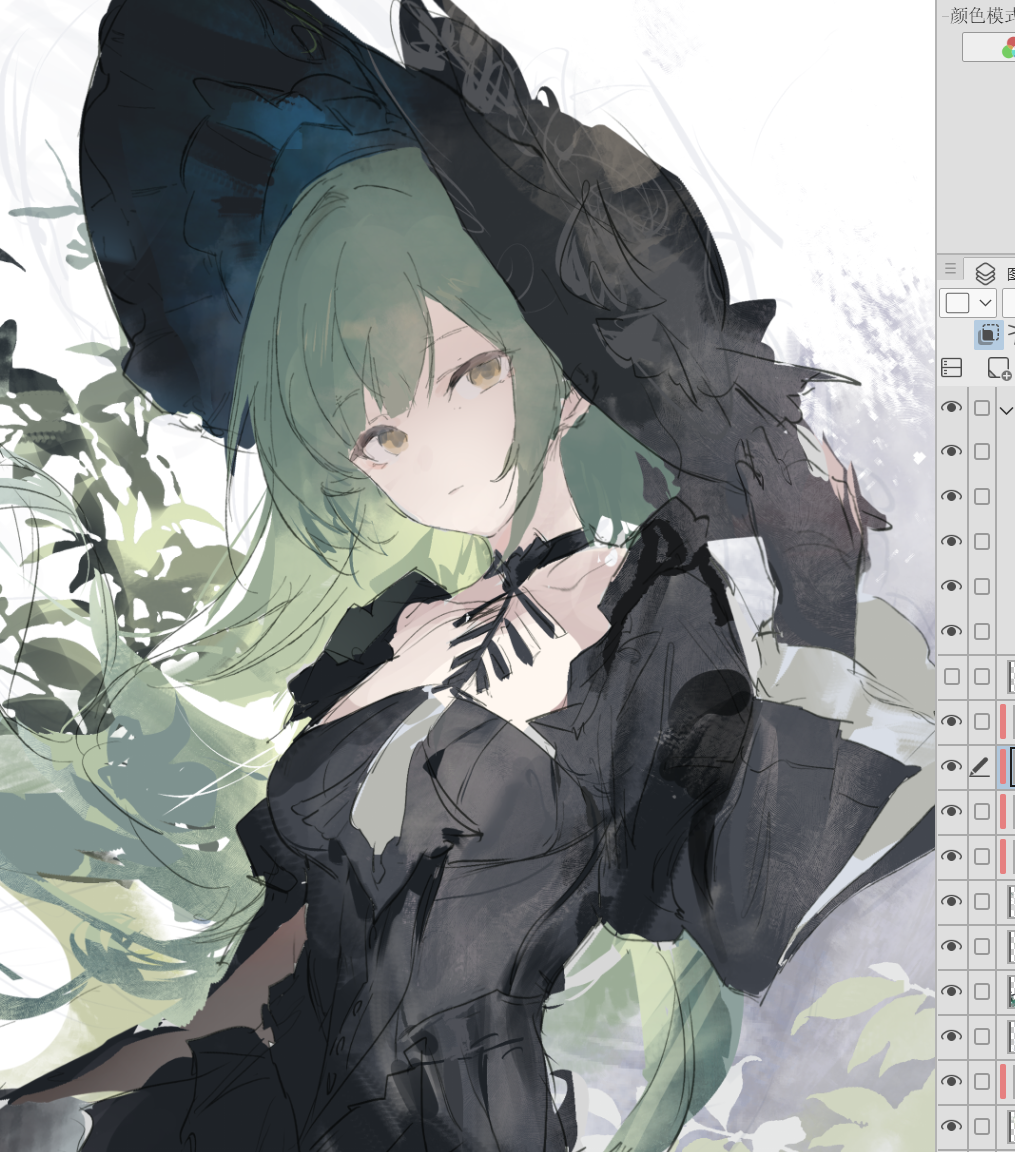Hide the active layer marked with the pen
The height and width of the screenshot is (1152, 1015).
[x=951, y=766]
